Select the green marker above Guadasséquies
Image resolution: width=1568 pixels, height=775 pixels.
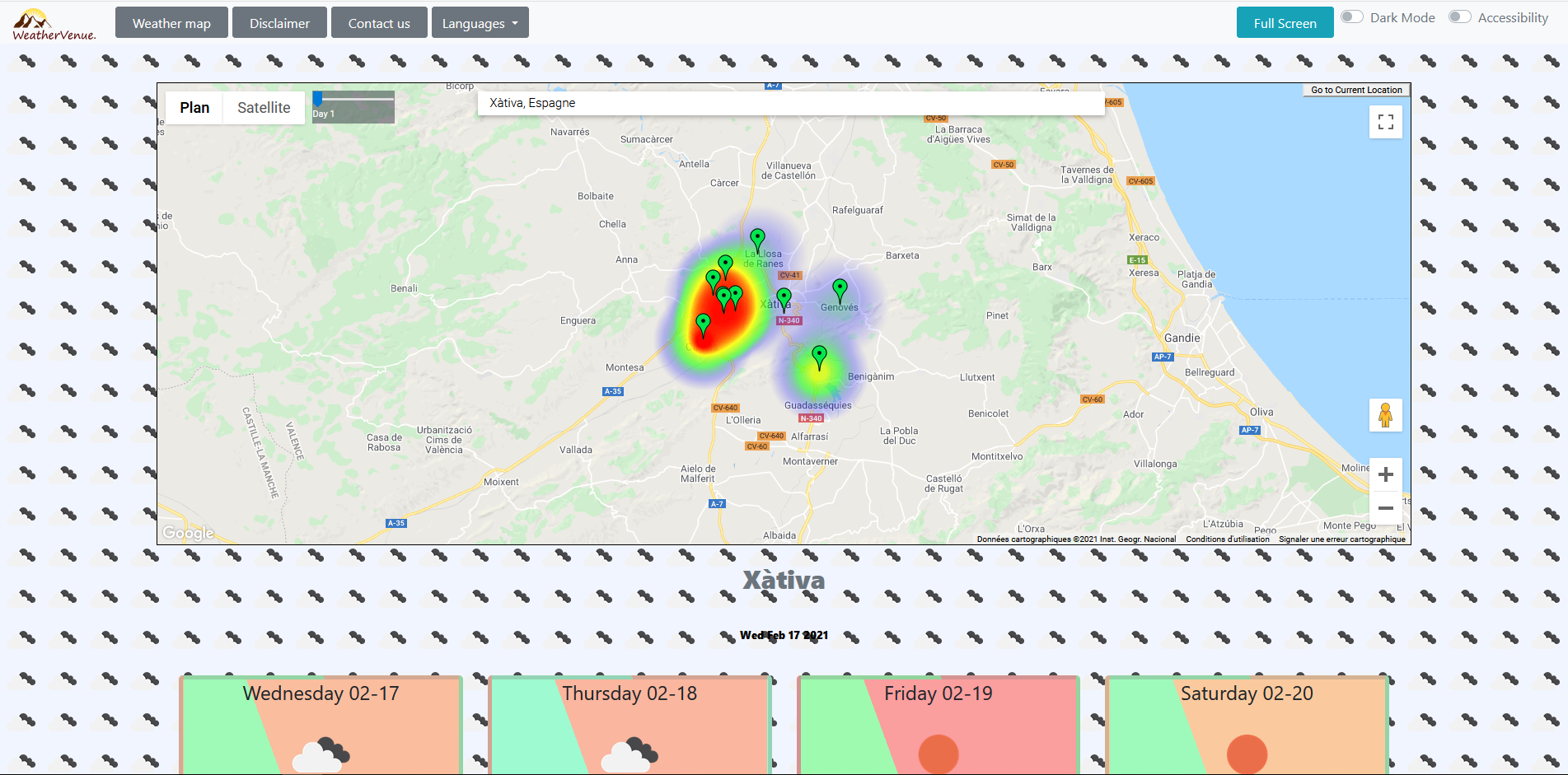(x=819, y=358)
